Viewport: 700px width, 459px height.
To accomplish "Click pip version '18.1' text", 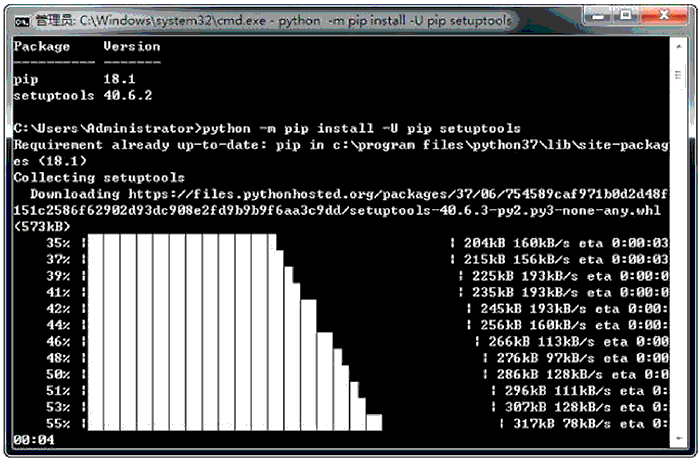I will (119, 79).
